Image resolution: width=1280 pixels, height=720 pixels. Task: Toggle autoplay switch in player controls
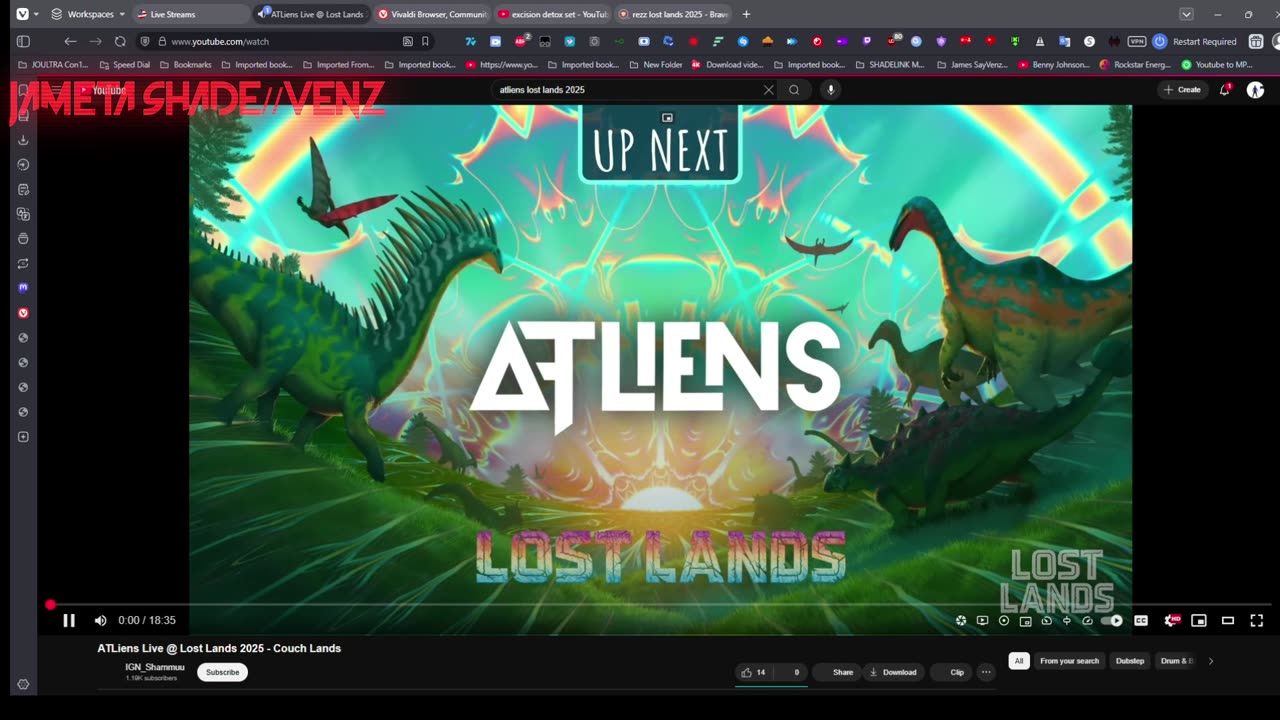1112,620
